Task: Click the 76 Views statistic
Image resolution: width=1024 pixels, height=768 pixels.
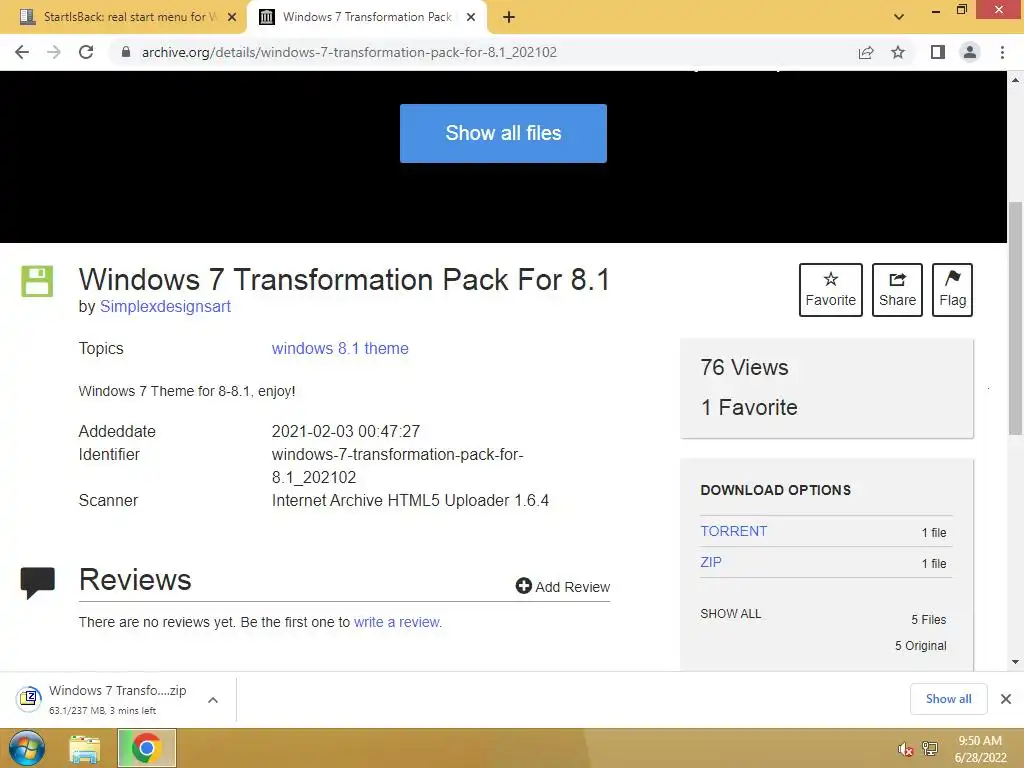Action: (744, 368)
